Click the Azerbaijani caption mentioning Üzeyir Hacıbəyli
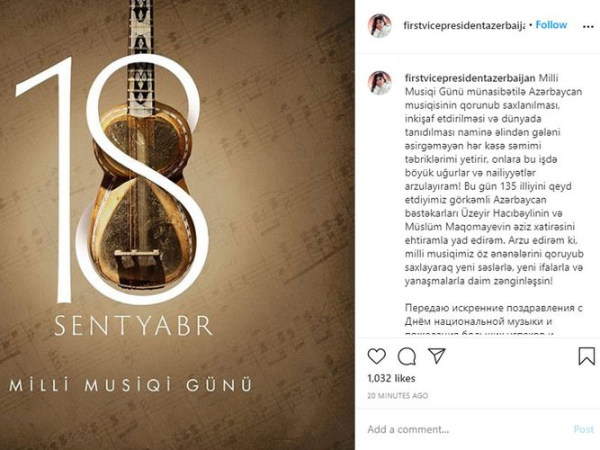The height and width of the screenshot is (450, 600). 494,179
